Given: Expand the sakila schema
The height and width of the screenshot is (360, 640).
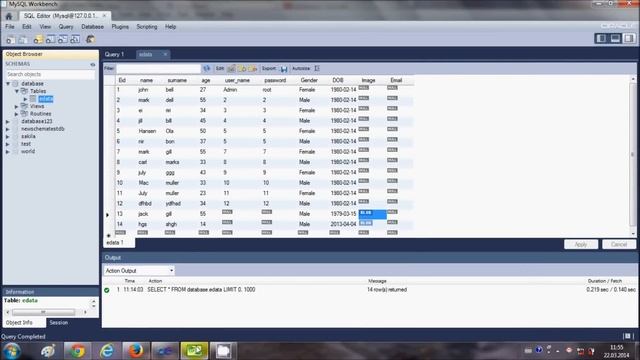Looking at the screenshot, I should pyautogui.click(x=8, y=137).
